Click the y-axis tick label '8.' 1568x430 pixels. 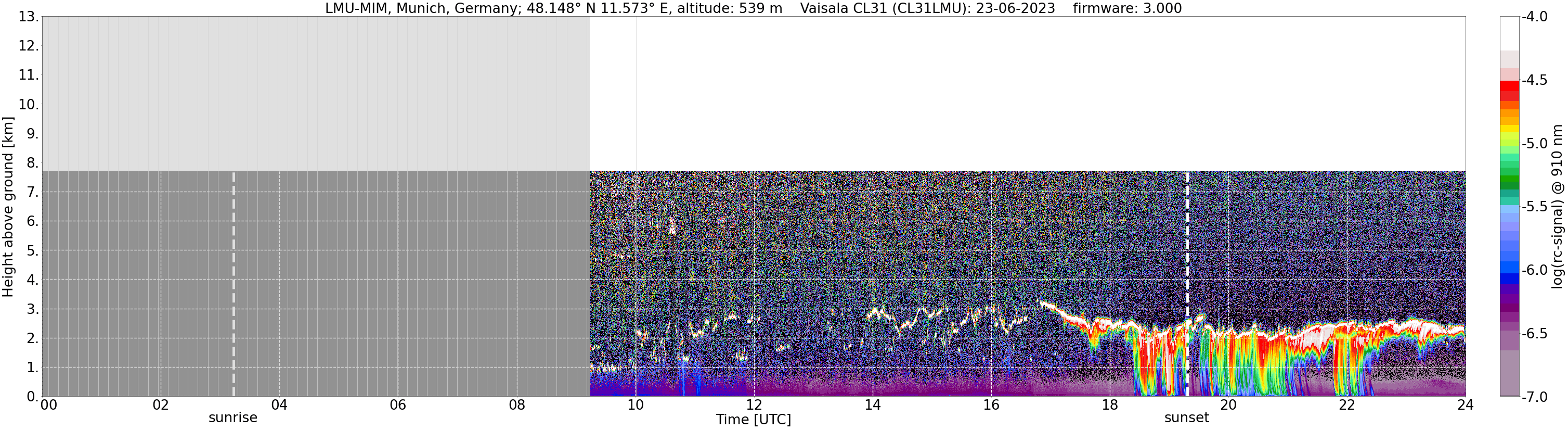(33, 163)
